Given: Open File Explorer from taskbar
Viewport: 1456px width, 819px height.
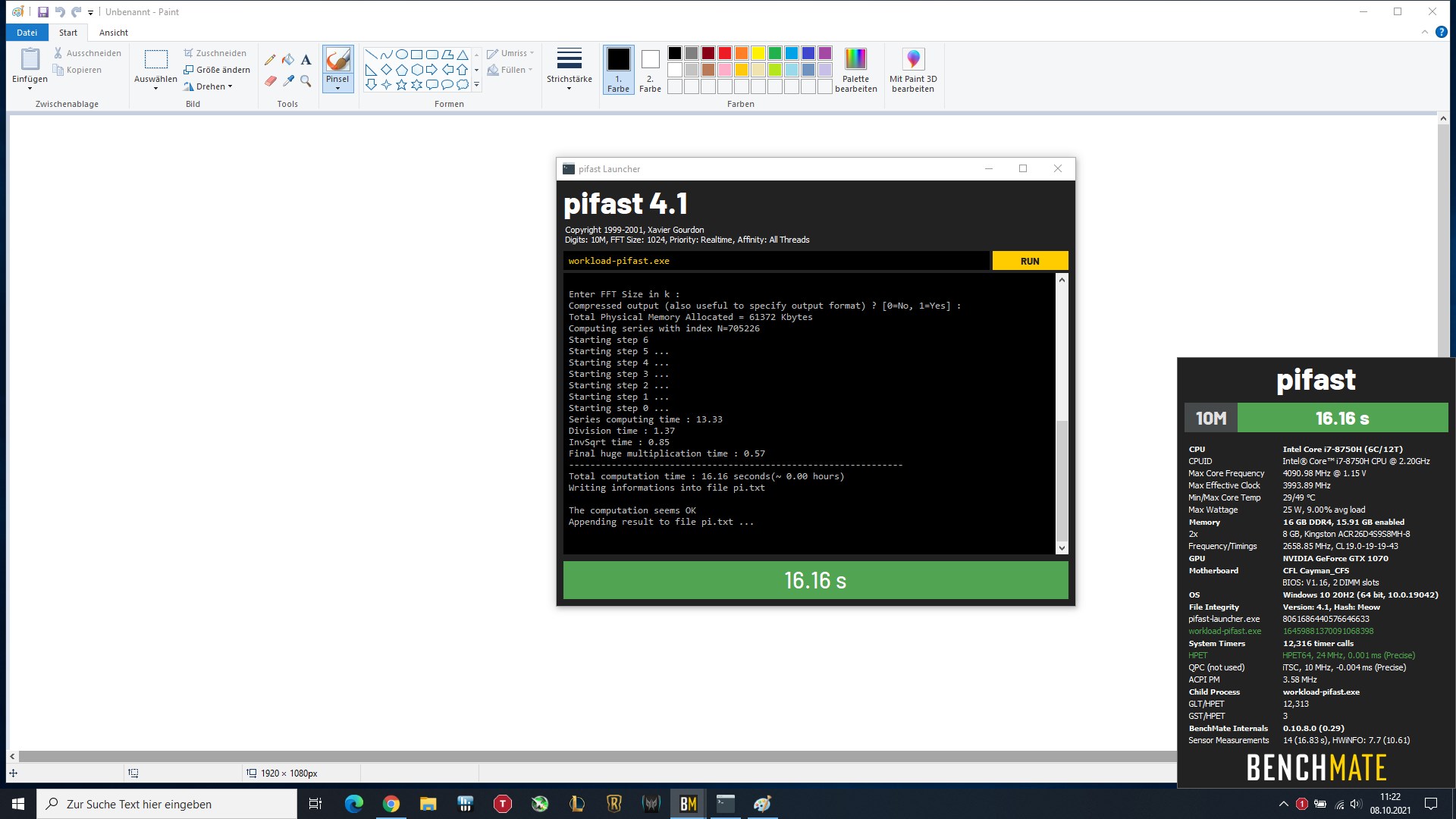Looking at the screenshot, I should tap(428, 804).
